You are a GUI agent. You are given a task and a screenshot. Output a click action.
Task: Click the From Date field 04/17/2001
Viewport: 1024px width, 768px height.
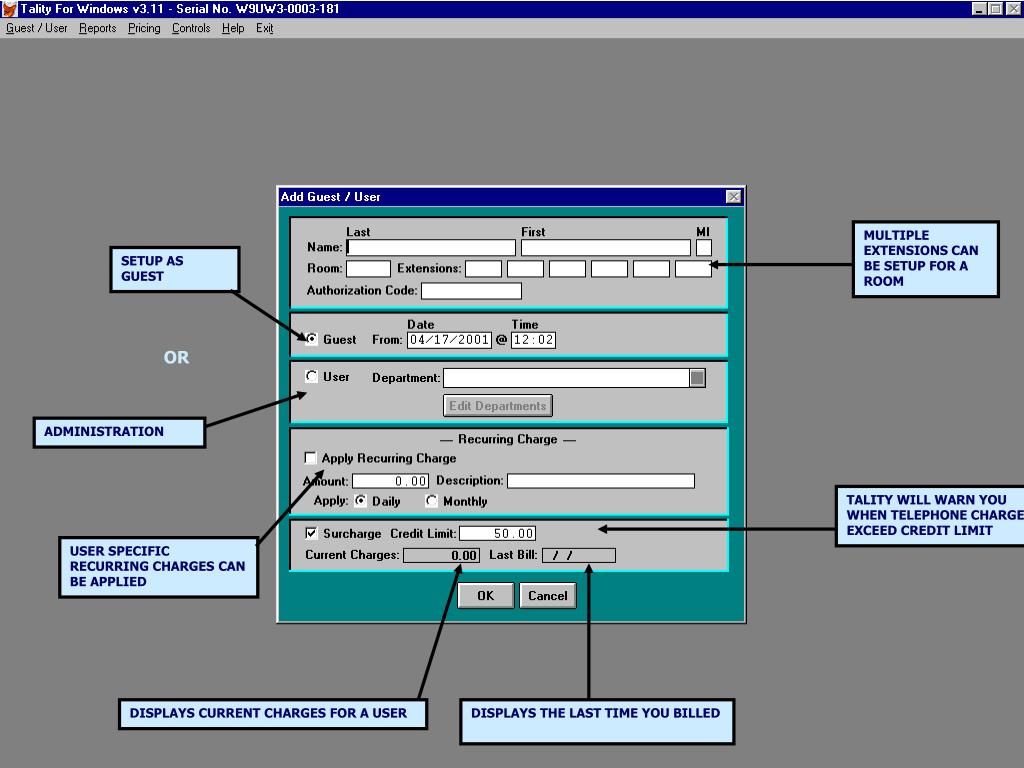click(449, 340)
